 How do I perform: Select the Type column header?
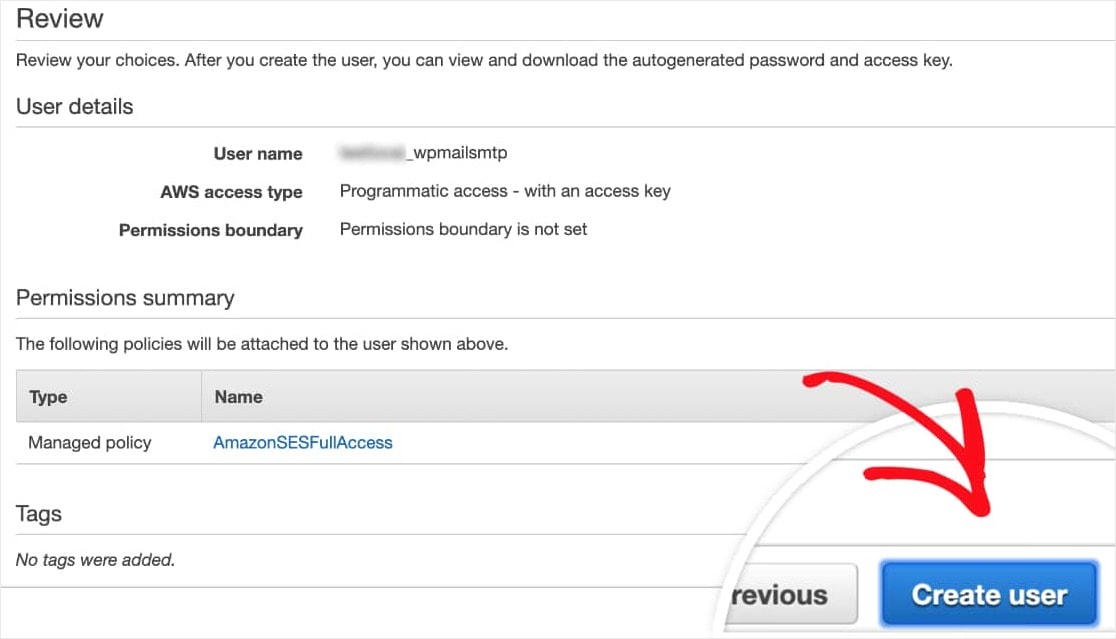coord(46,396)
